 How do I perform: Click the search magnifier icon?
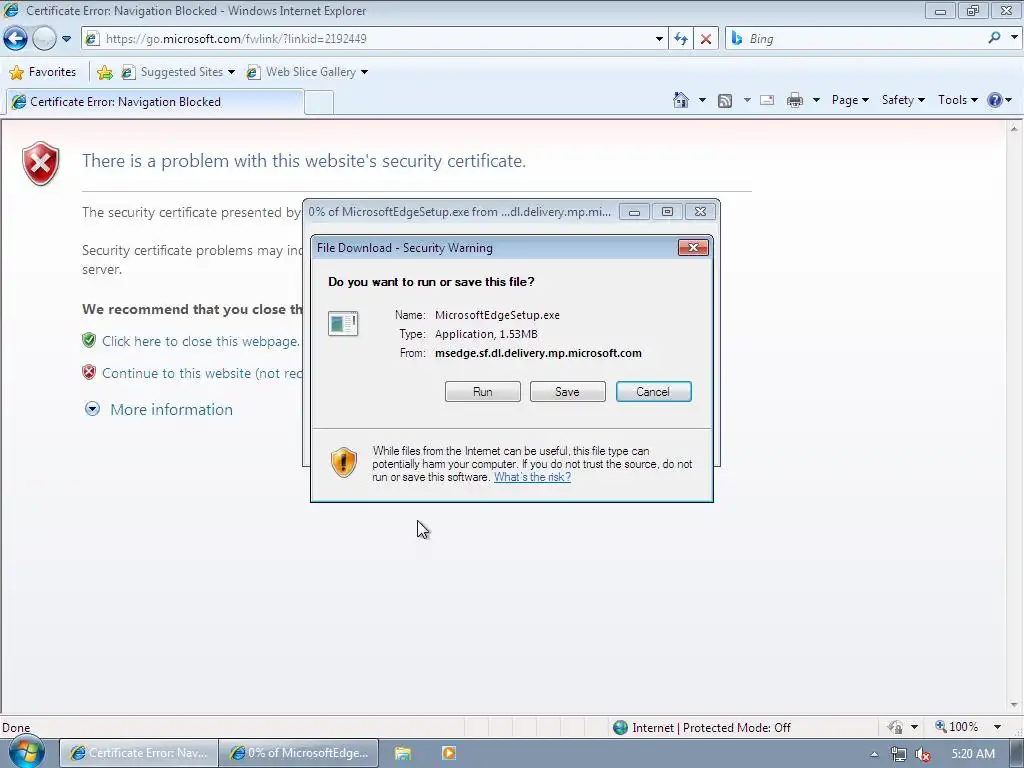click(994, 38)
